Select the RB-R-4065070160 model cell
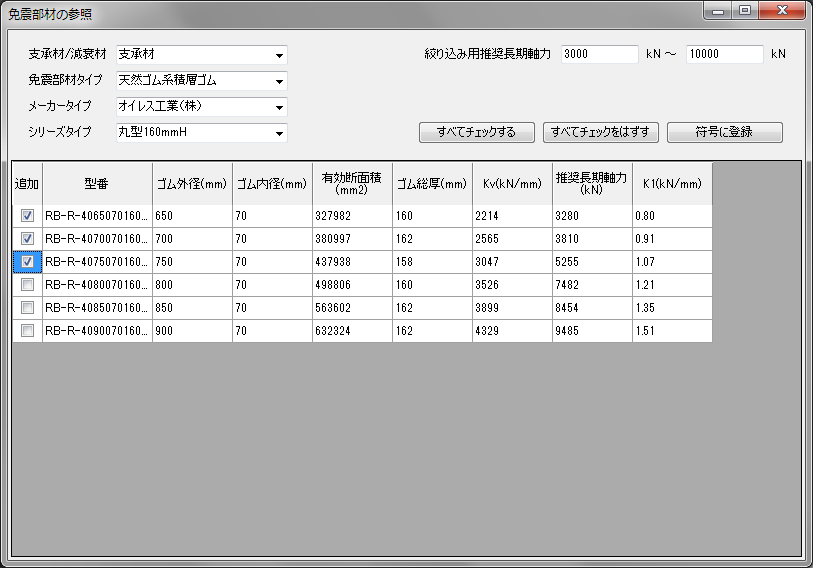Screen dimensions: 813x568 pyautogui.click(x=97, y=216)
